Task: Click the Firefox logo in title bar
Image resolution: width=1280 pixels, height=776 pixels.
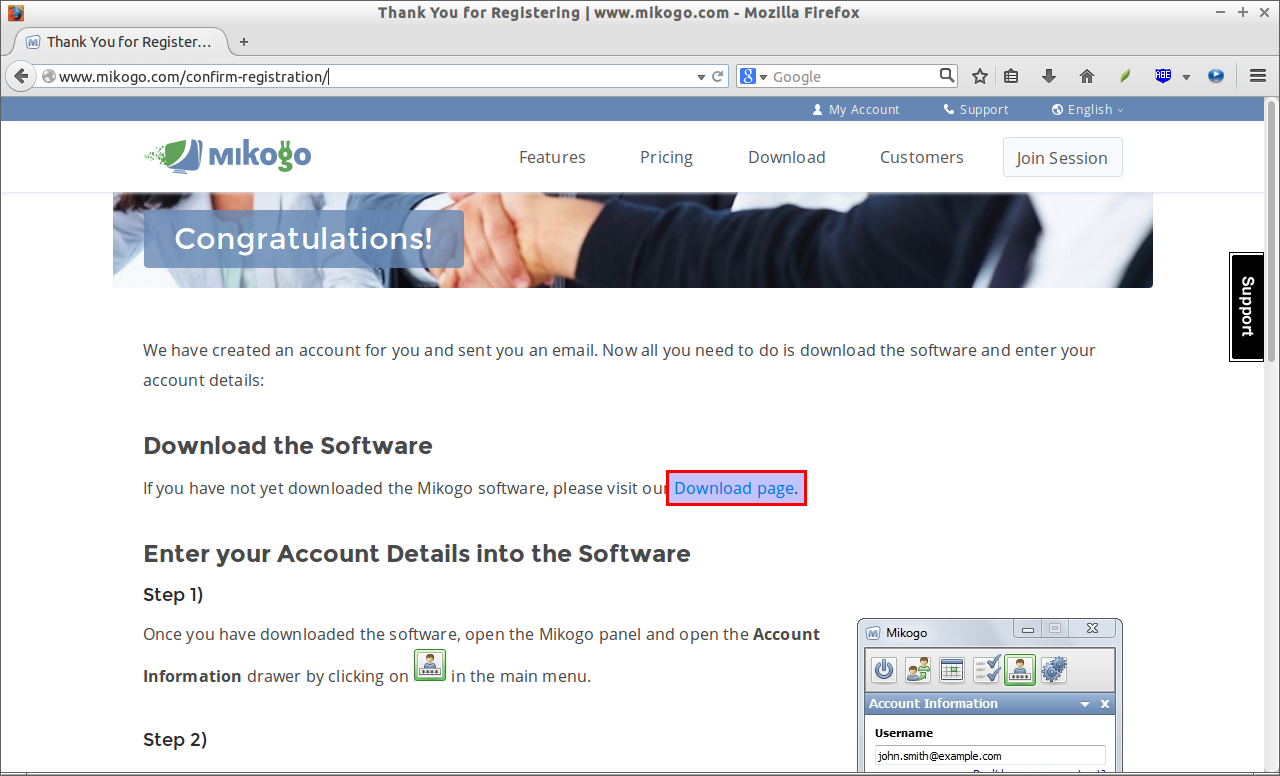Action: point(15,13)
